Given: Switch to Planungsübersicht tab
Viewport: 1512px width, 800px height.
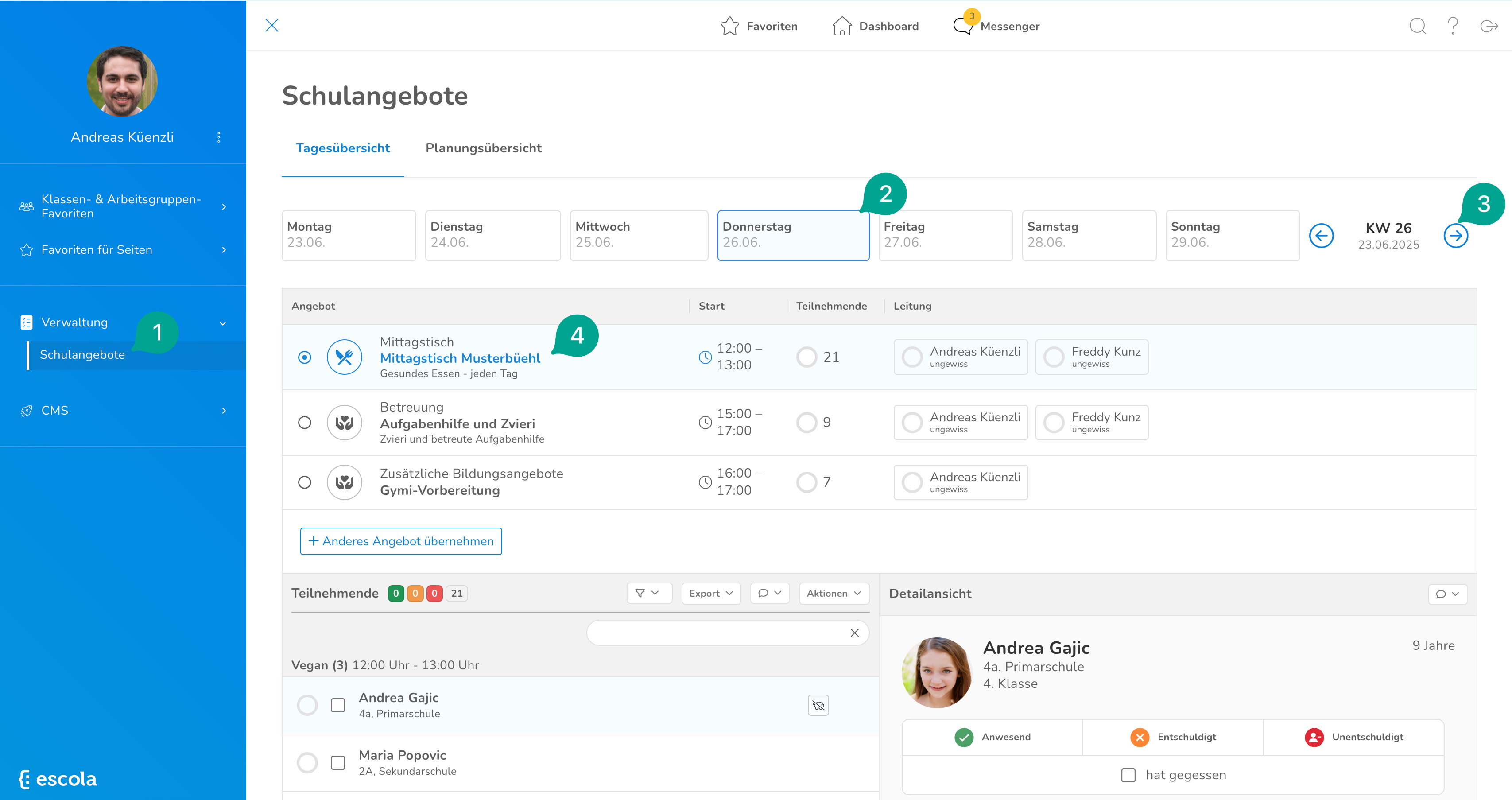Looking at the screenshot, I should (483, 148).
